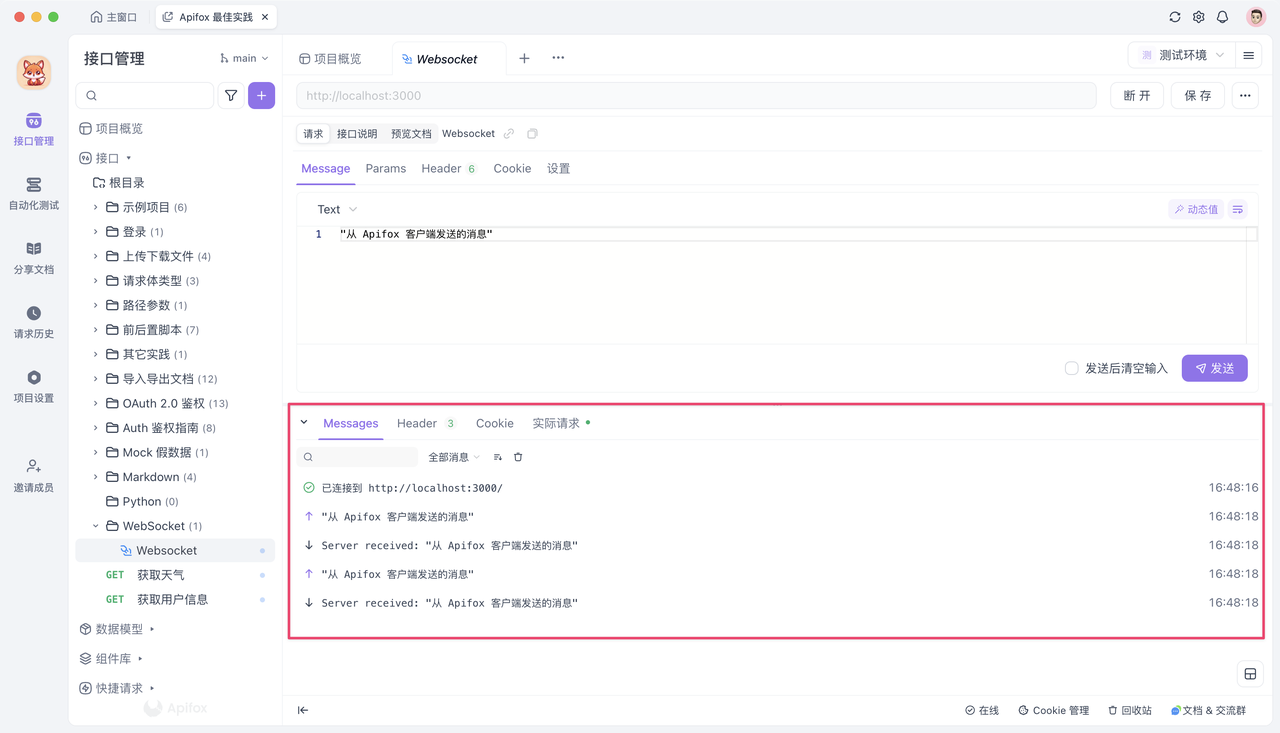Switch to the 接口说明 view
This screenshot has height=733, width=1280.
(x=357, y=134)
